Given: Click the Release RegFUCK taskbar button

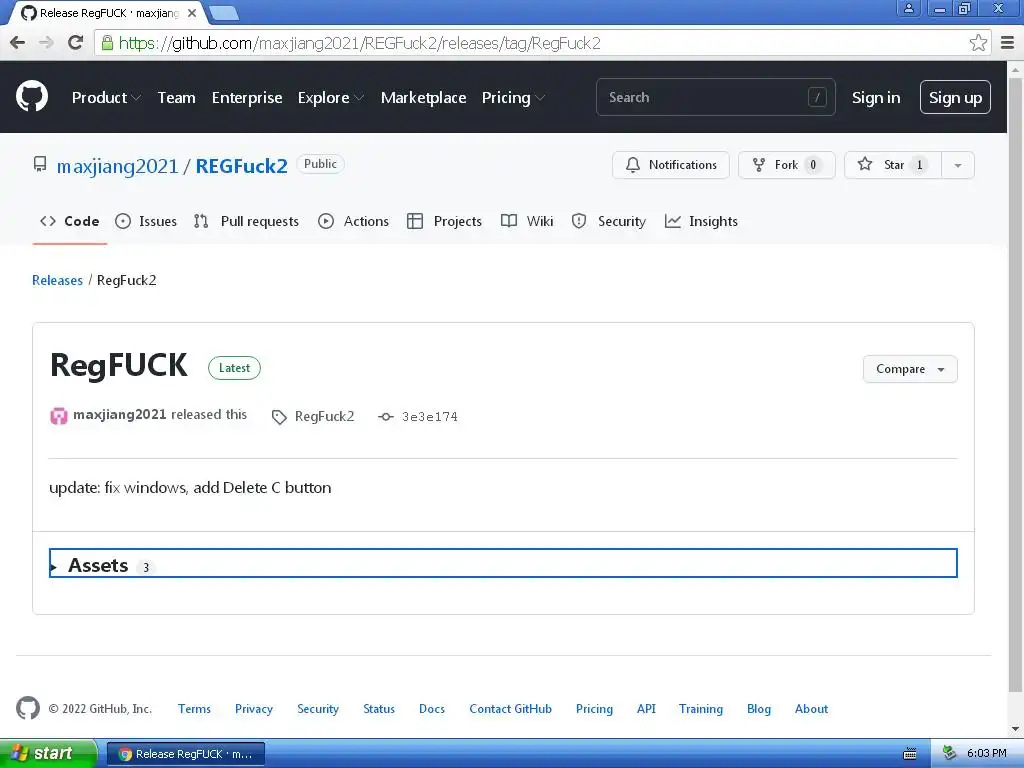Looking at the screenshot, I should (x=186, y=754).
